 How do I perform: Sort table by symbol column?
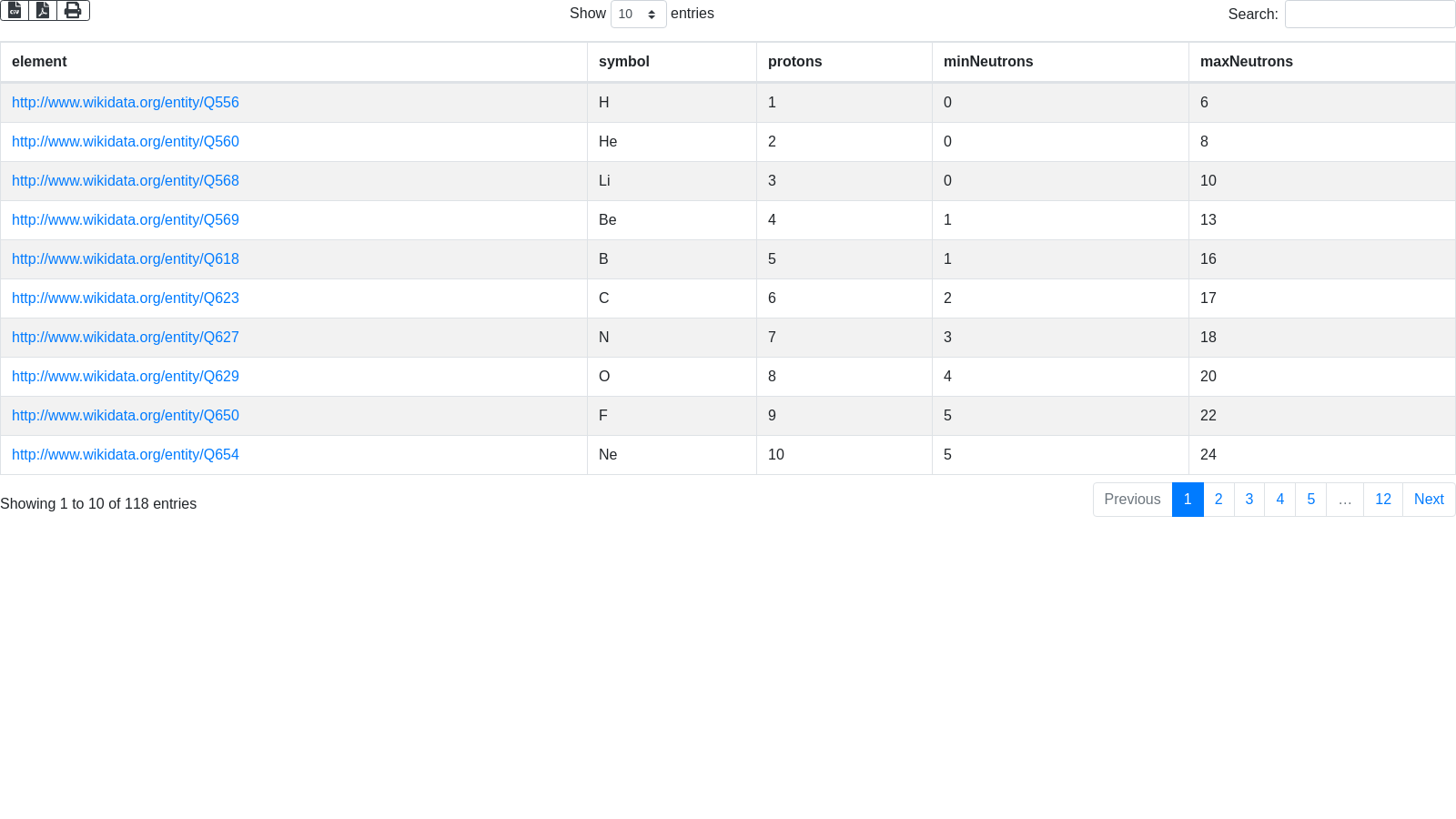coord(623,62)
